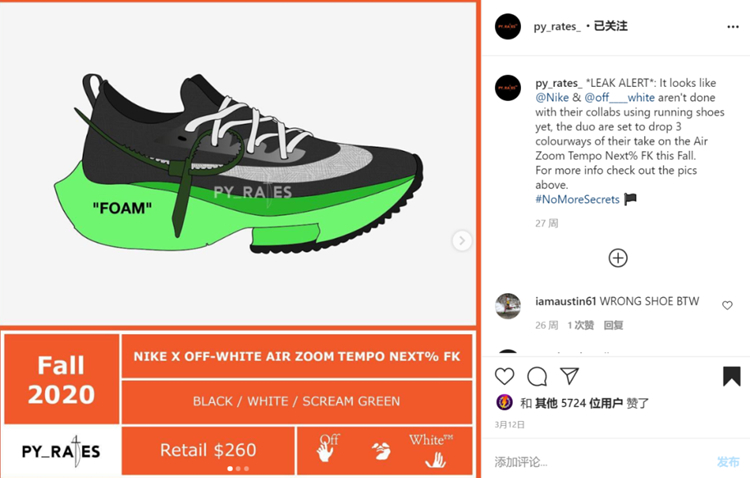Open comments via the speech bubble icon

[537, 377]
